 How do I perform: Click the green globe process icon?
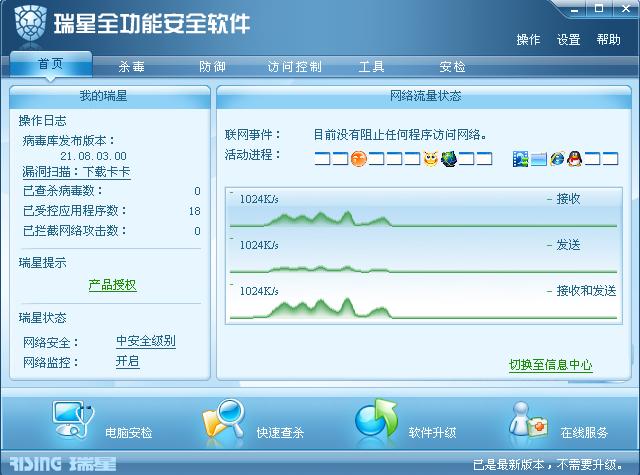pyautogui.click(x=449, y=159)
